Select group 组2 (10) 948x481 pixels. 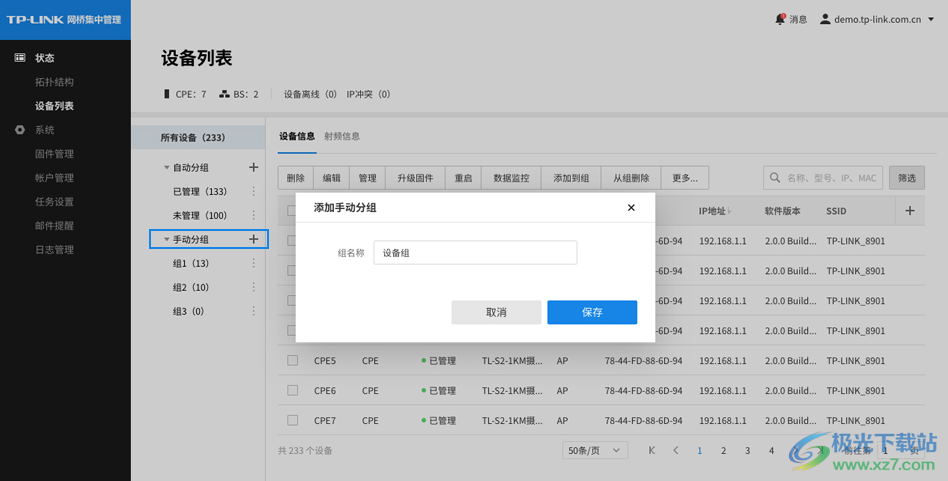click(x=191, y=287)
